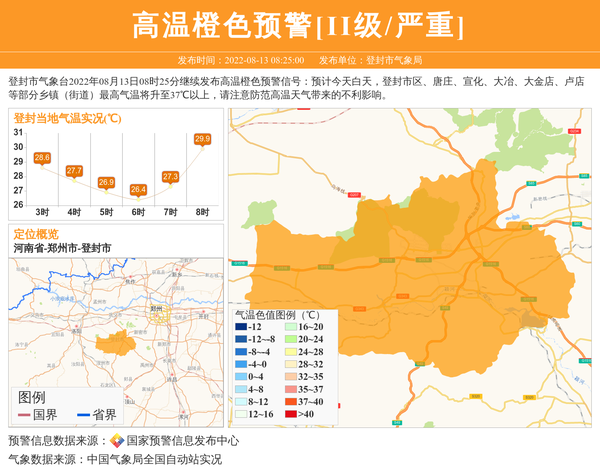Open the 中国气象局全国自动站实况 source link
600x471 pixels.
tap(154, 459)
